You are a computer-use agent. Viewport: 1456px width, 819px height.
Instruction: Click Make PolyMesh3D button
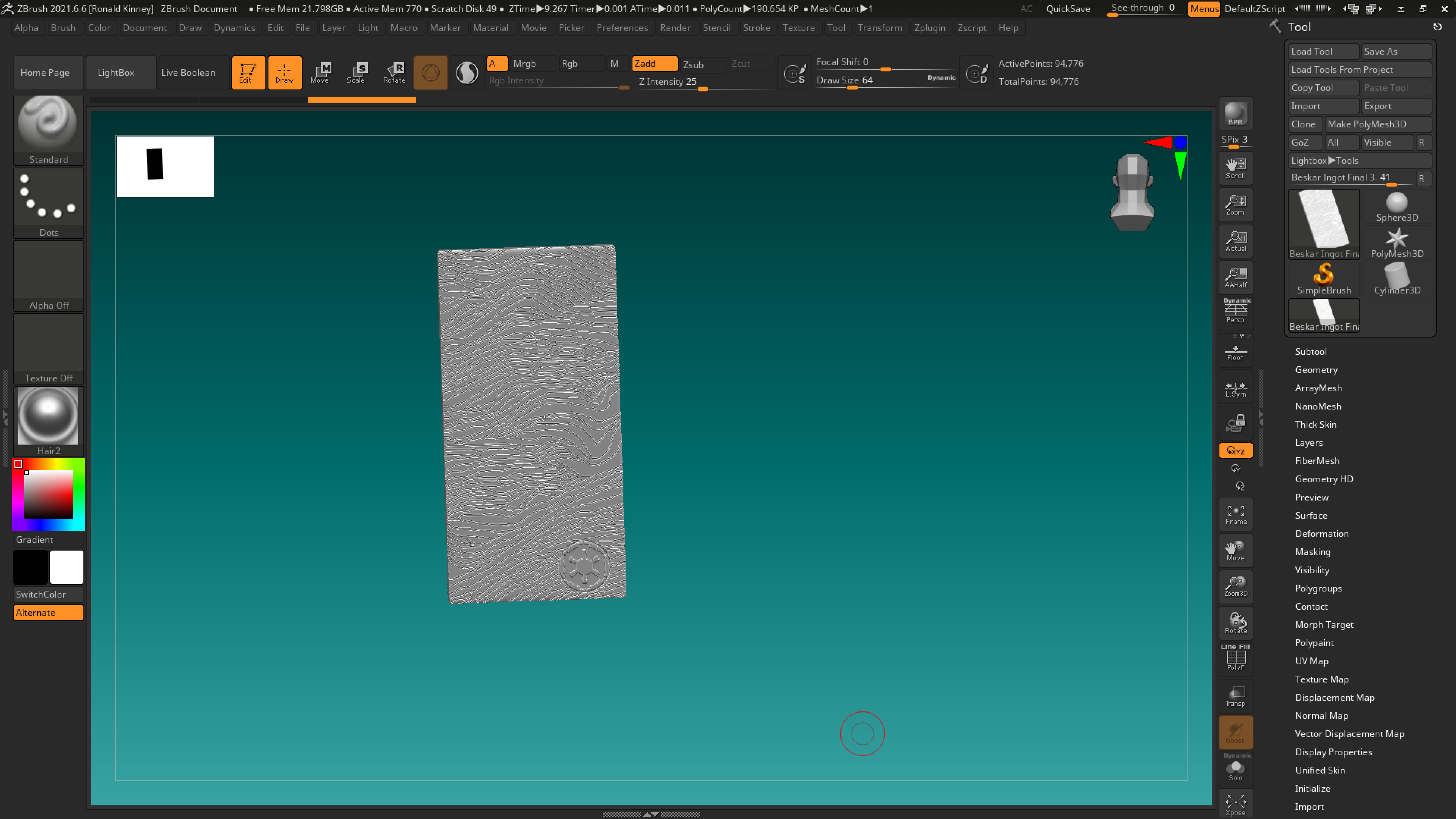point(1378,124)
